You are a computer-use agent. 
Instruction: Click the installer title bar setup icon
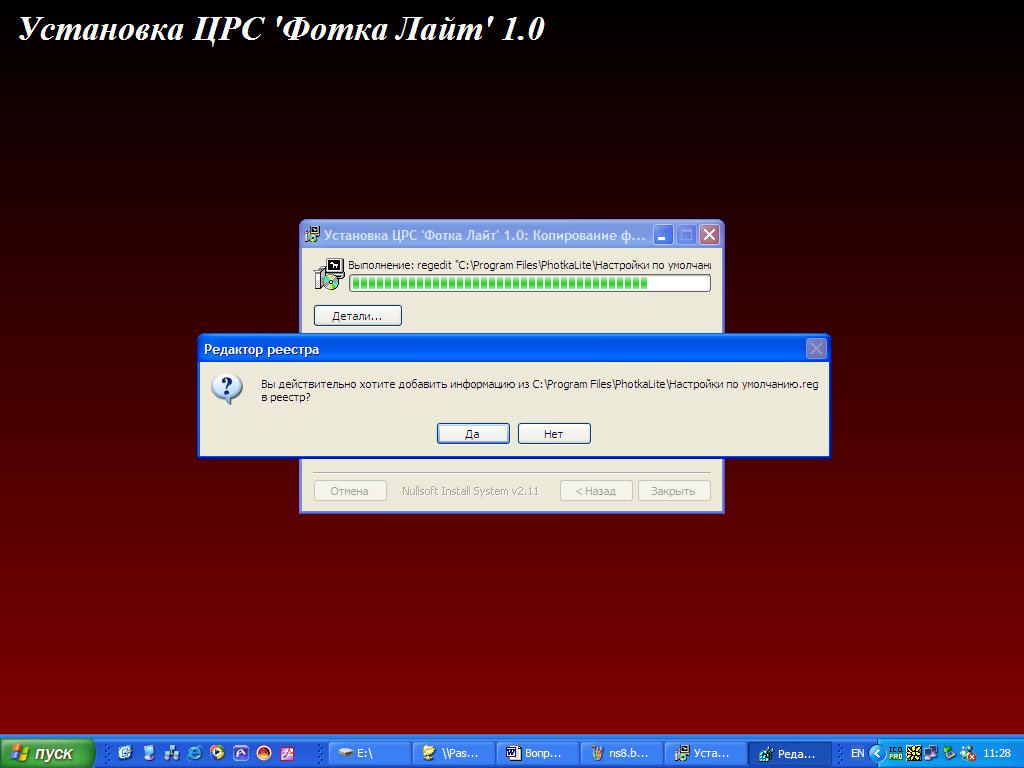[312, 235]
